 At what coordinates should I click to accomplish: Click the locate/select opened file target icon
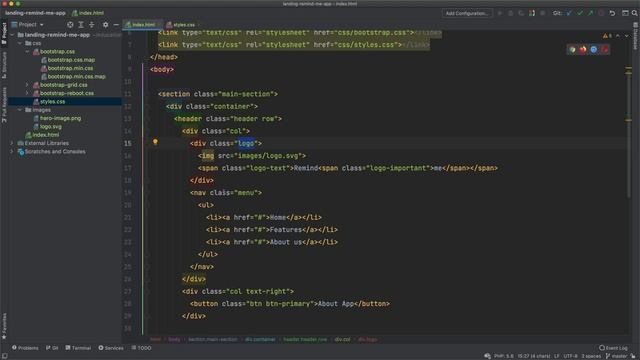tap(70, 24)
